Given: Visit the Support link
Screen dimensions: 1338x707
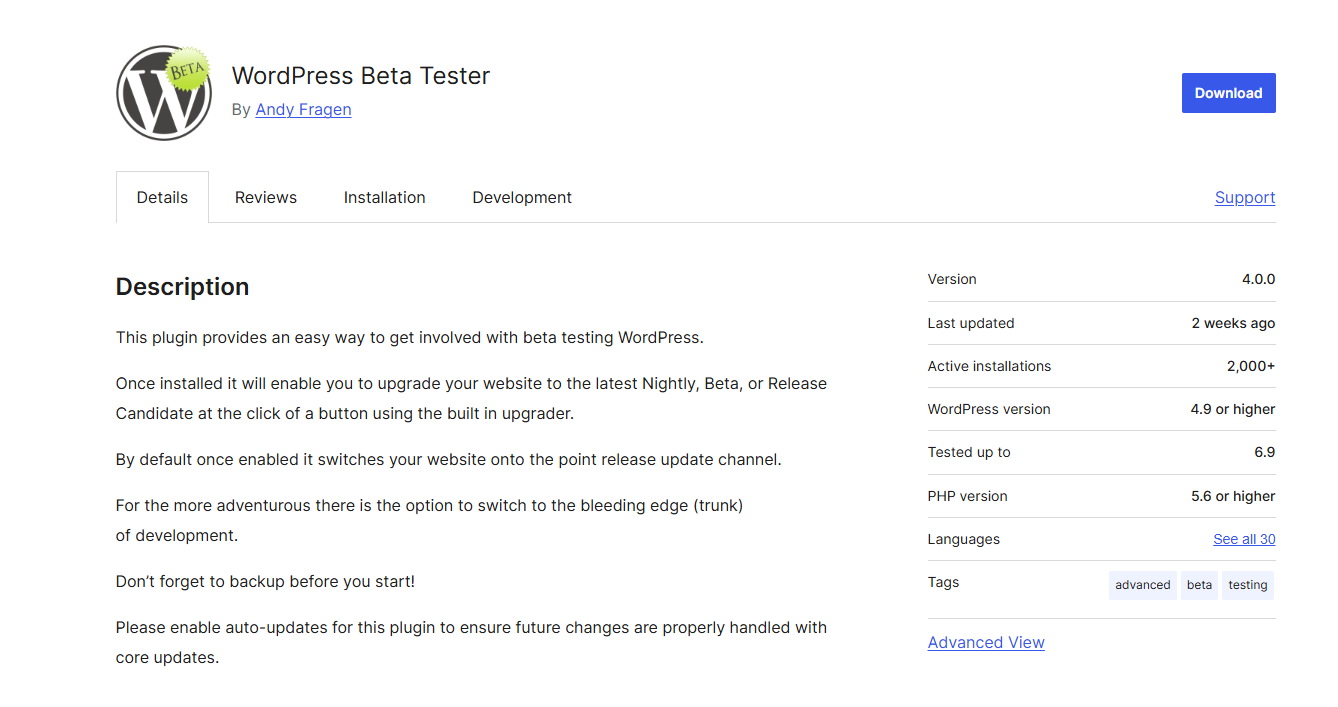Looking at the screenshot, I should (x=1245, y=198).
